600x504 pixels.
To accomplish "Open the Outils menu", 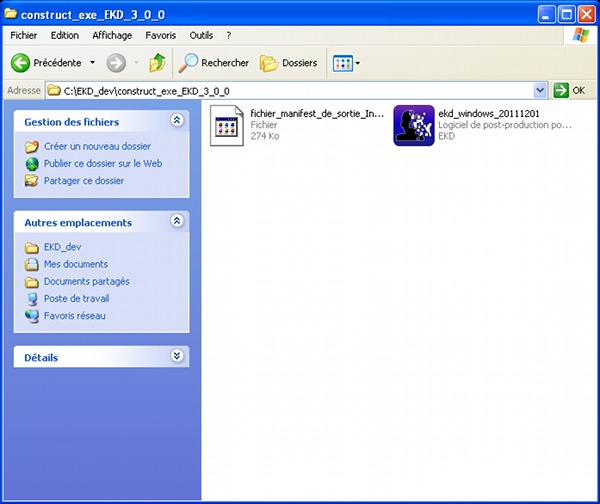I will coord(201,35).
